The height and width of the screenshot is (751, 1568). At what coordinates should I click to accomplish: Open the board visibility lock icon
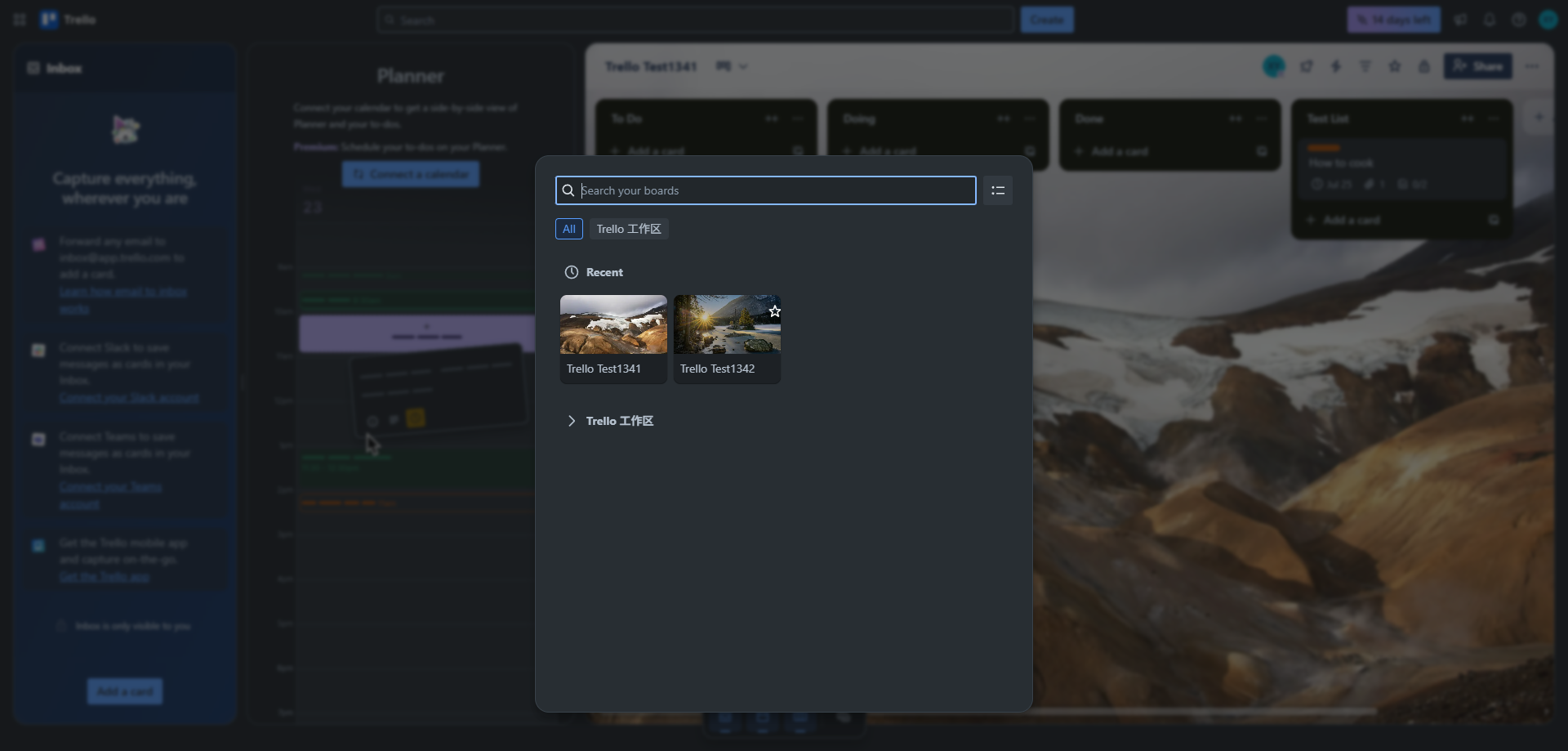1424,66
